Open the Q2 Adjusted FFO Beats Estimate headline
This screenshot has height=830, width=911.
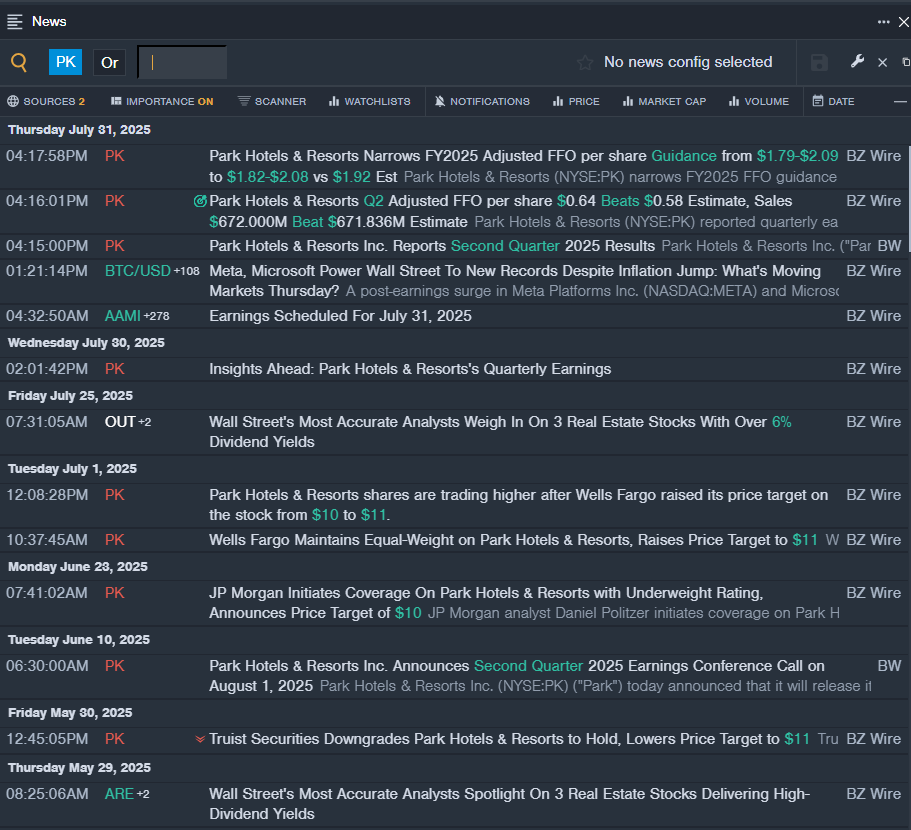pyautogui.click(x=523, y=211)
